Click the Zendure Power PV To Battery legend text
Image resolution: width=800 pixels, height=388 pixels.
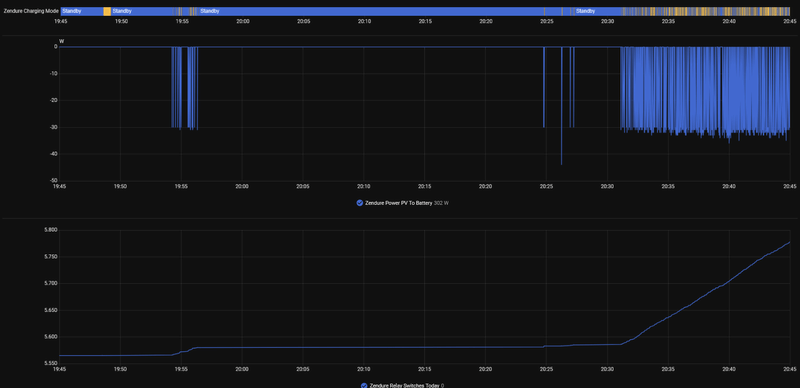tap(398, 203)
